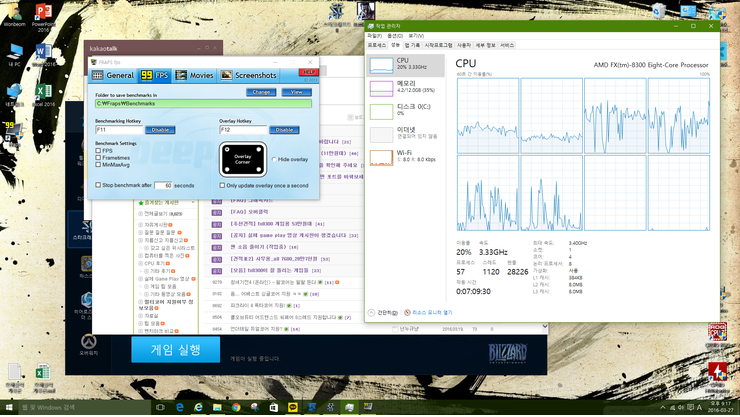740x417 pixels.
Task: Select the Hide overlay radio button
Action: coord(273,159)
